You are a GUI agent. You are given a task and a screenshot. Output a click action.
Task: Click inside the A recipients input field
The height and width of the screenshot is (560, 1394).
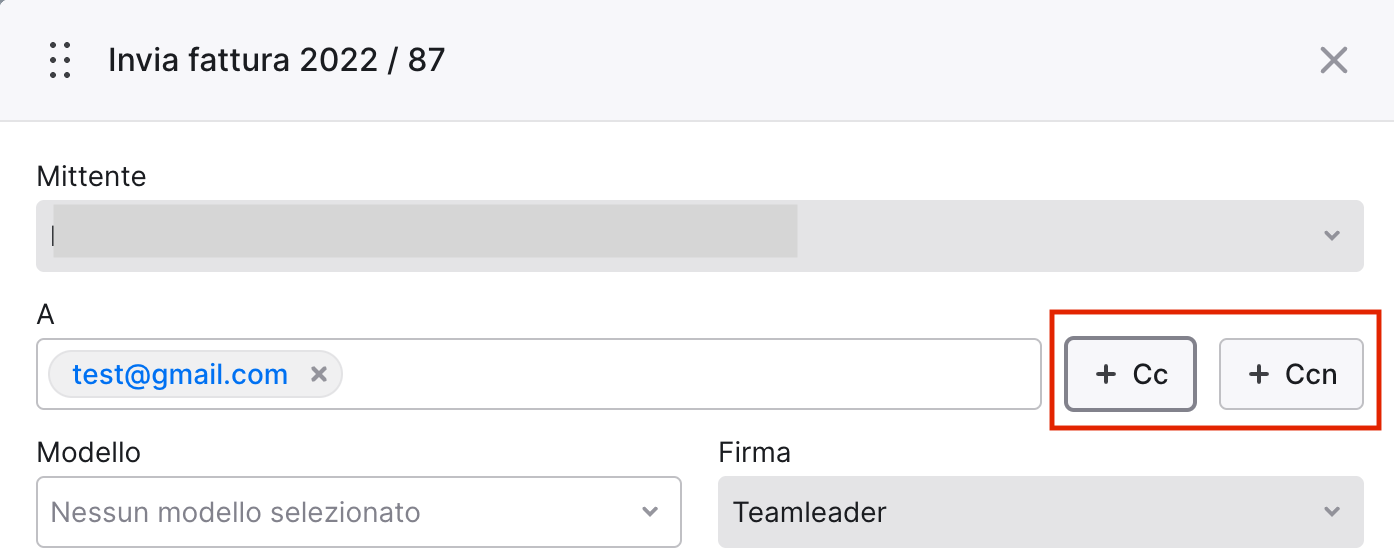tap(690, 374)
